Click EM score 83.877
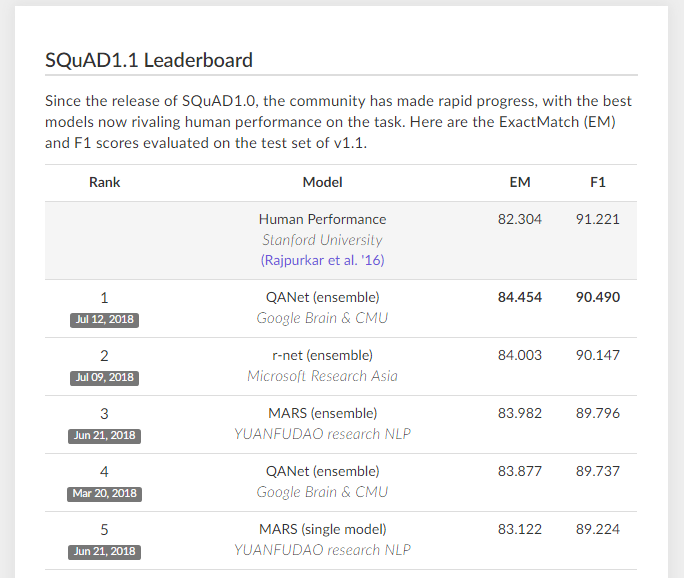Image resolution: width=684 pixels, height=578 pixels. [x=520, y=472]
